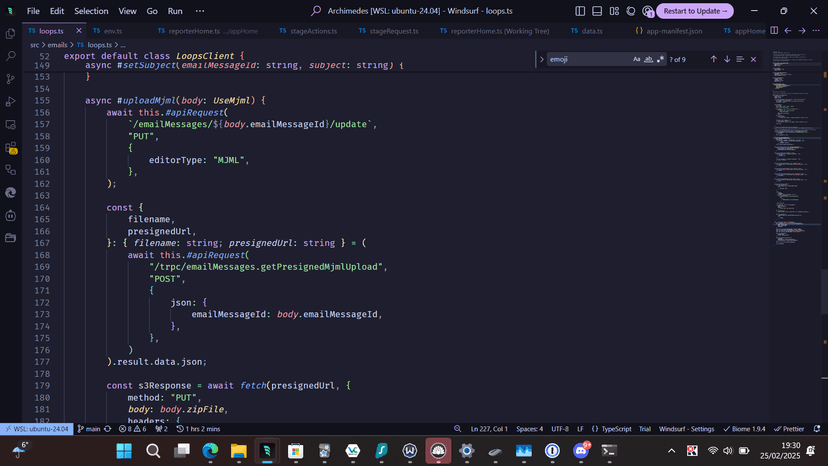Toggle Use Regular Expression in find widget
This screenshot has height=466, width=828.
click(x=660, y=59)
